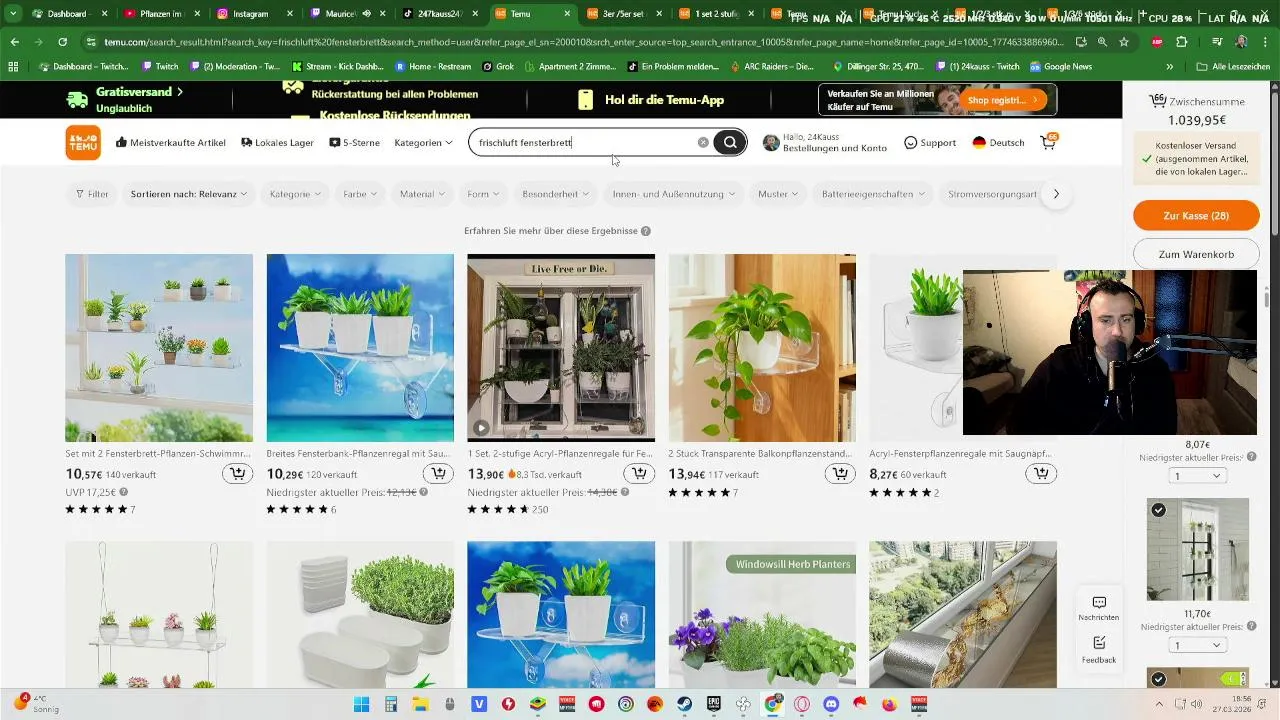Open Windows Start menu
The image size is (1280, 720).
[361, 704]
